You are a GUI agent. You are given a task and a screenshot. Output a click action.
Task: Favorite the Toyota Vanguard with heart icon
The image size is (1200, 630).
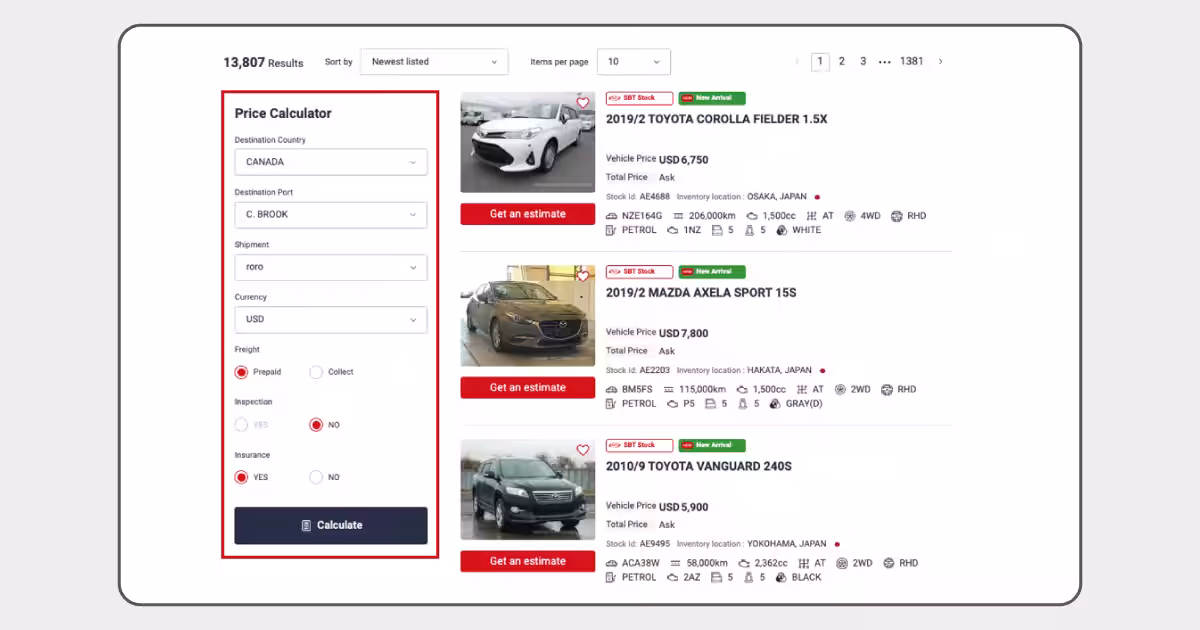click(583, 450)
